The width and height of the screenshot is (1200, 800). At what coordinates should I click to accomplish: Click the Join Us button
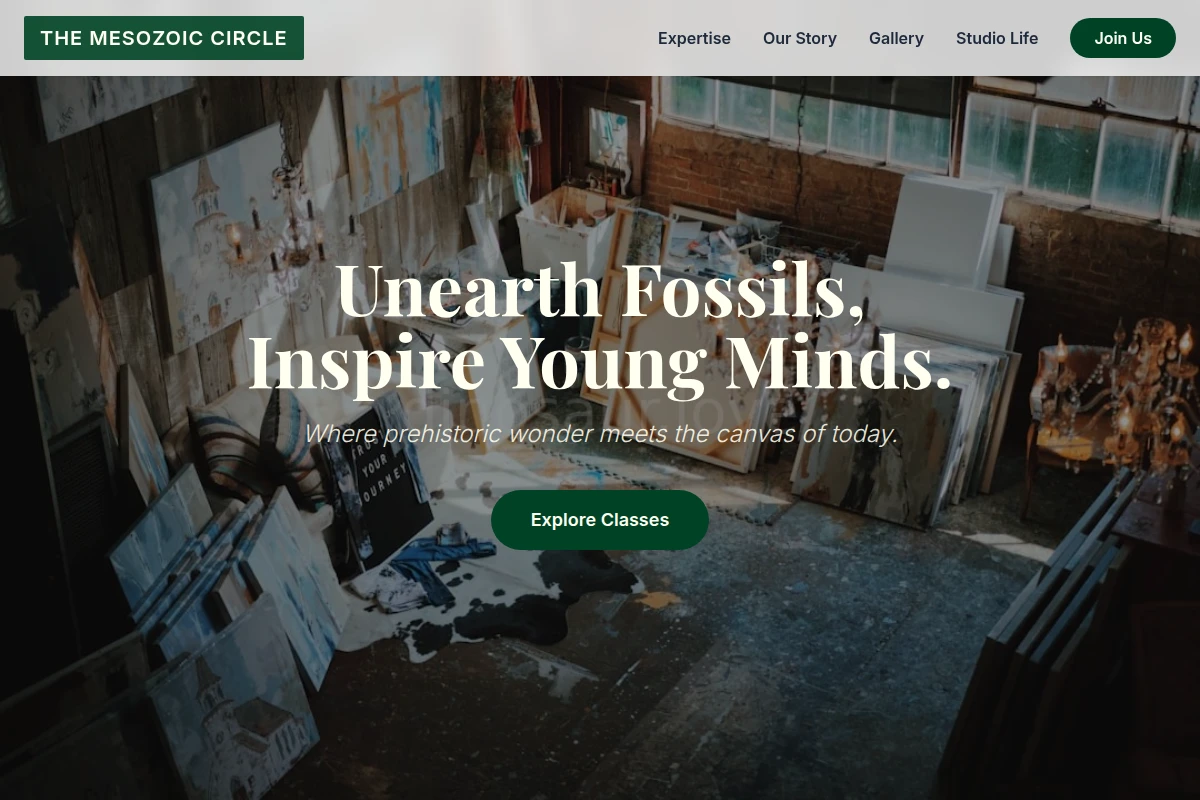[x=1123, y=38]
